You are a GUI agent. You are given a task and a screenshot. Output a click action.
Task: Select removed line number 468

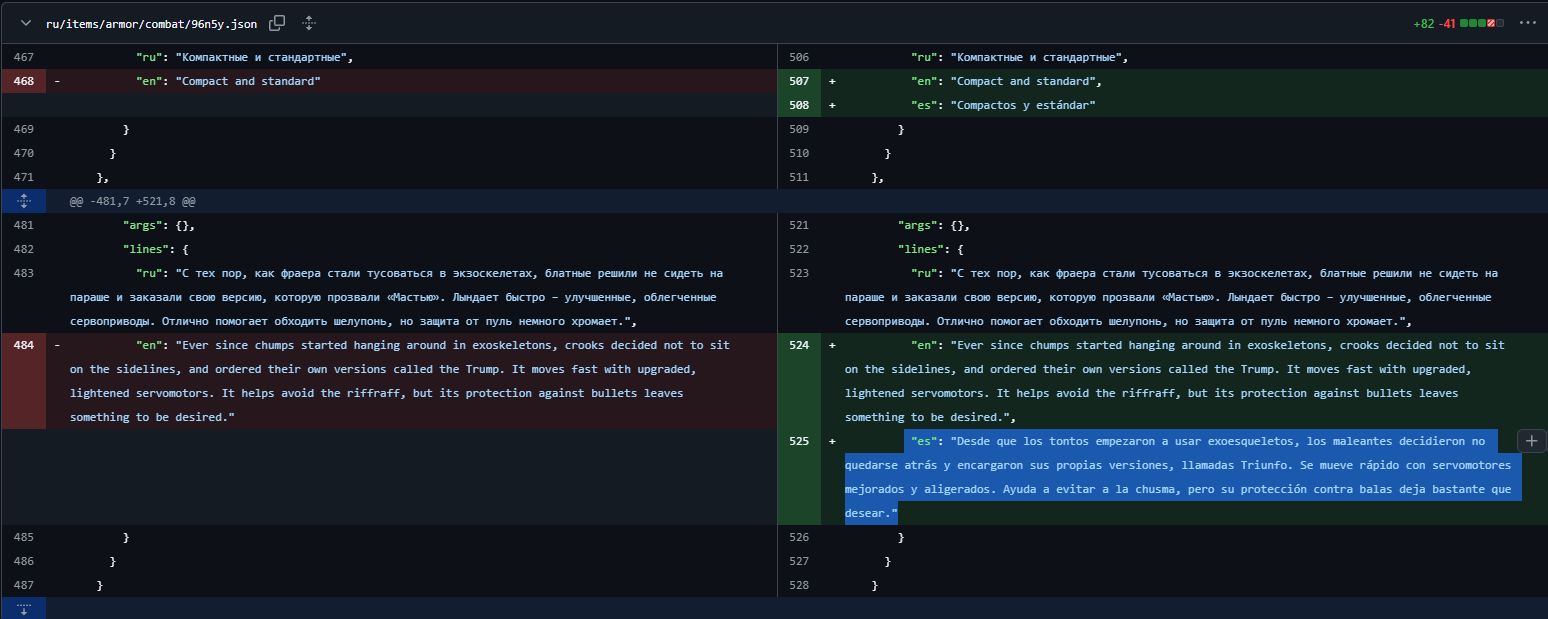coord(24,81)
